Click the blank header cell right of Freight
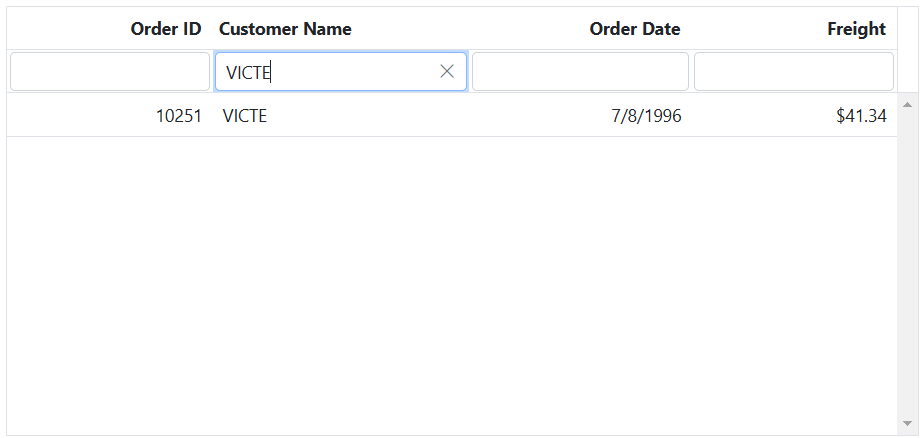The height and width of the screenshot is (438, 921). click(x=908, y=29)
